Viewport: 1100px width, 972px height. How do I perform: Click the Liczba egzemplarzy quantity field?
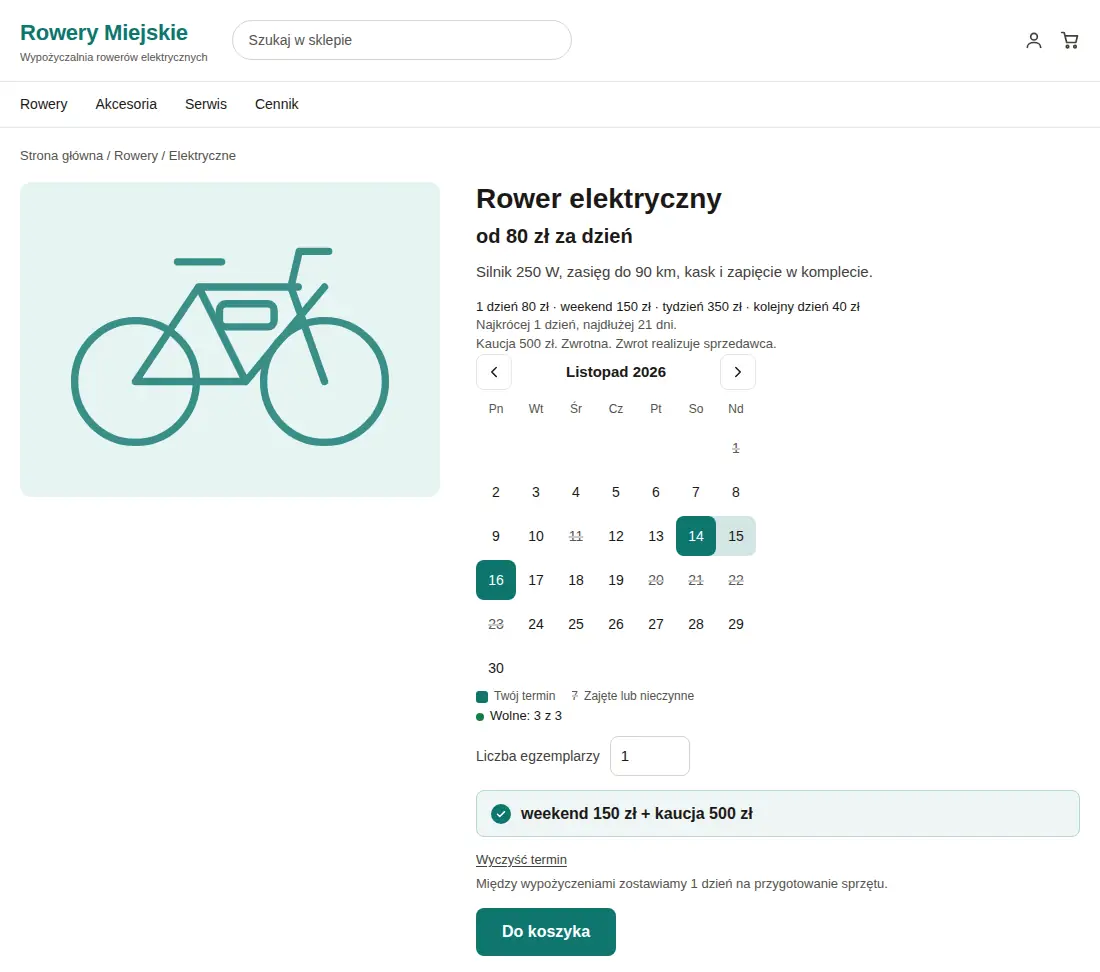[x=650, y=756]
